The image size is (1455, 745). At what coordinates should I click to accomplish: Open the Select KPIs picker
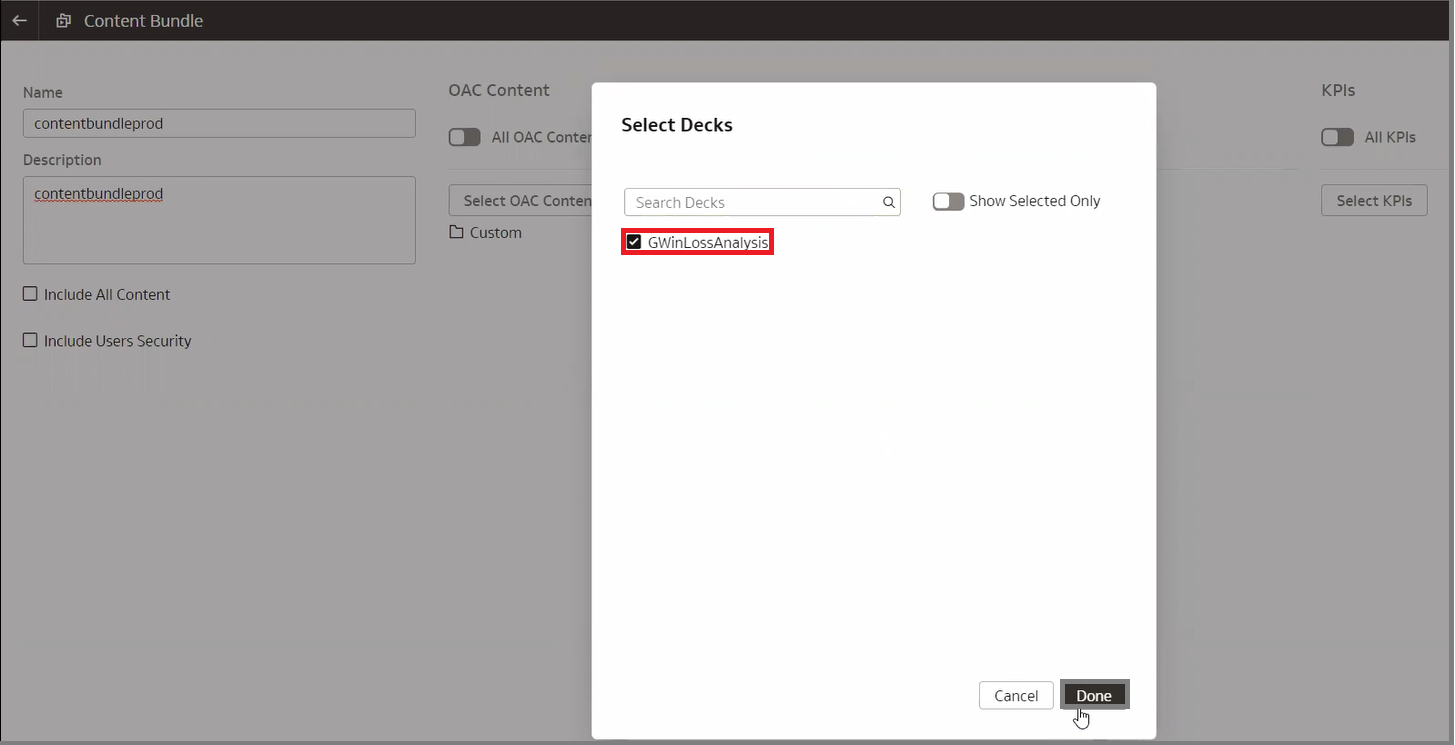1374,200
